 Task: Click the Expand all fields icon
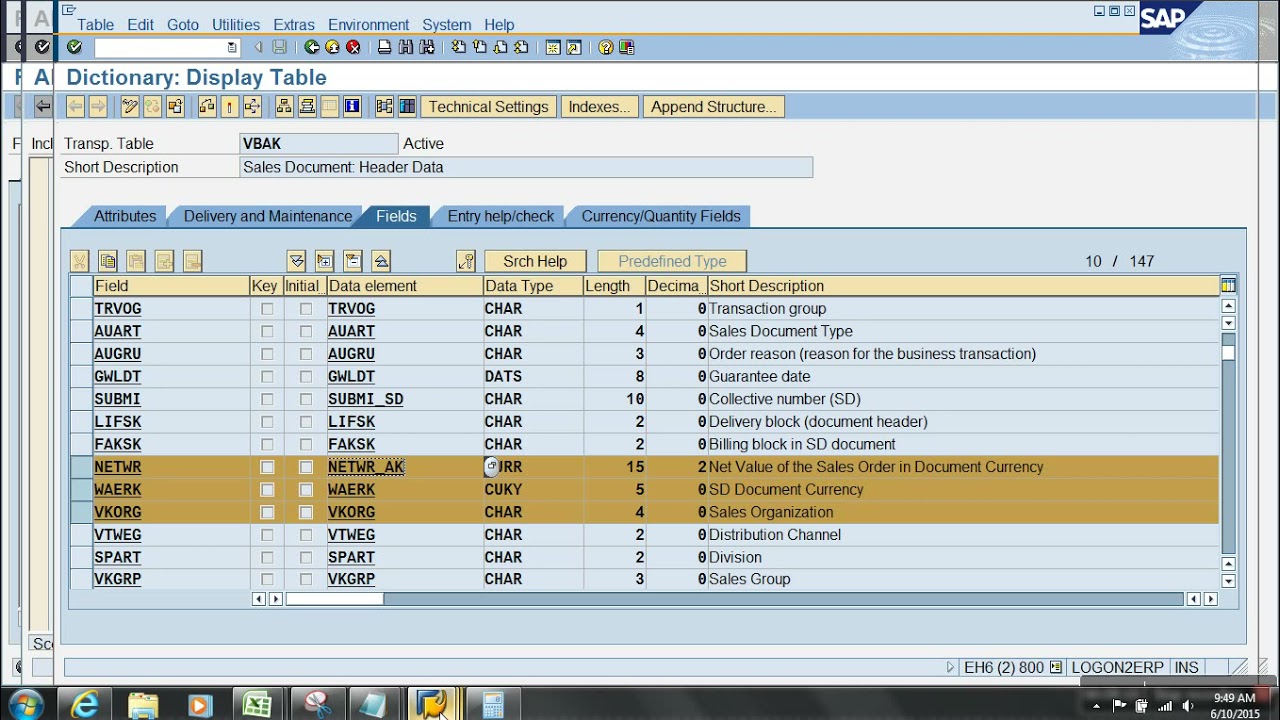296,261
